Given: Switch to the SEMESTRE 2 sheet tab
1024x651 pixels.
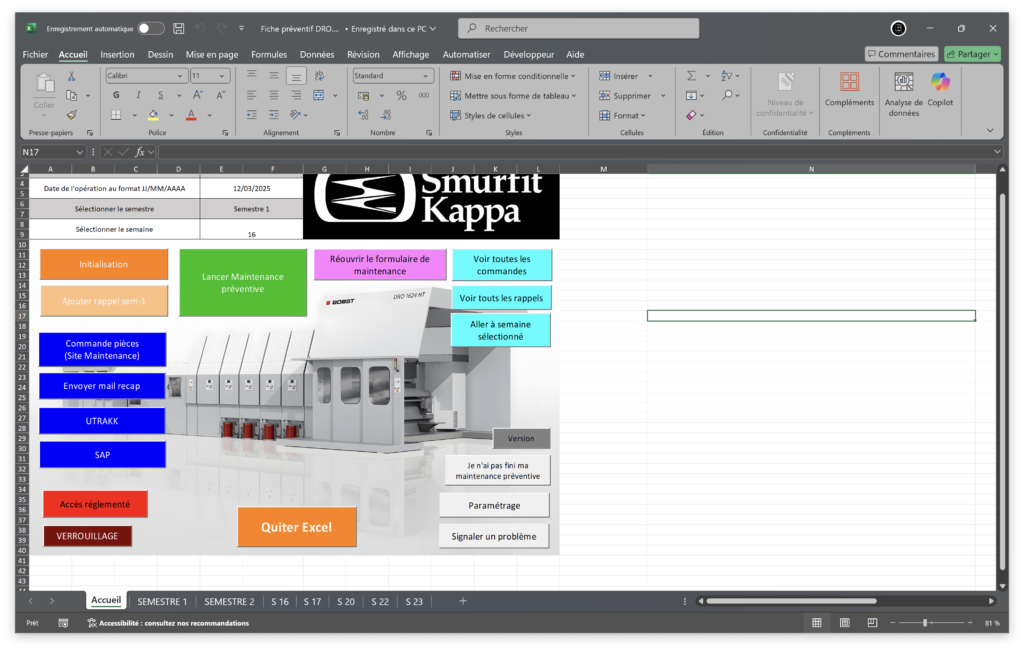Looking at the screenshot, I should 229,601.
